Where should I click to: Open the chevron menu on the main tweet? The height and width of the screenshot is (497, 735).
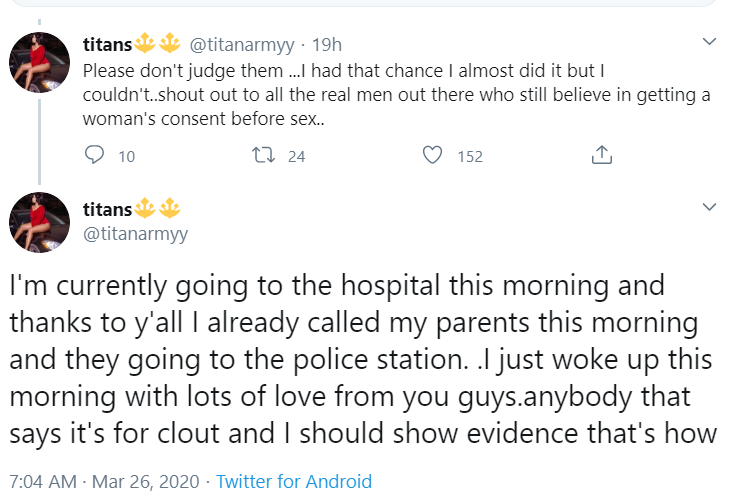click(710, 207)
